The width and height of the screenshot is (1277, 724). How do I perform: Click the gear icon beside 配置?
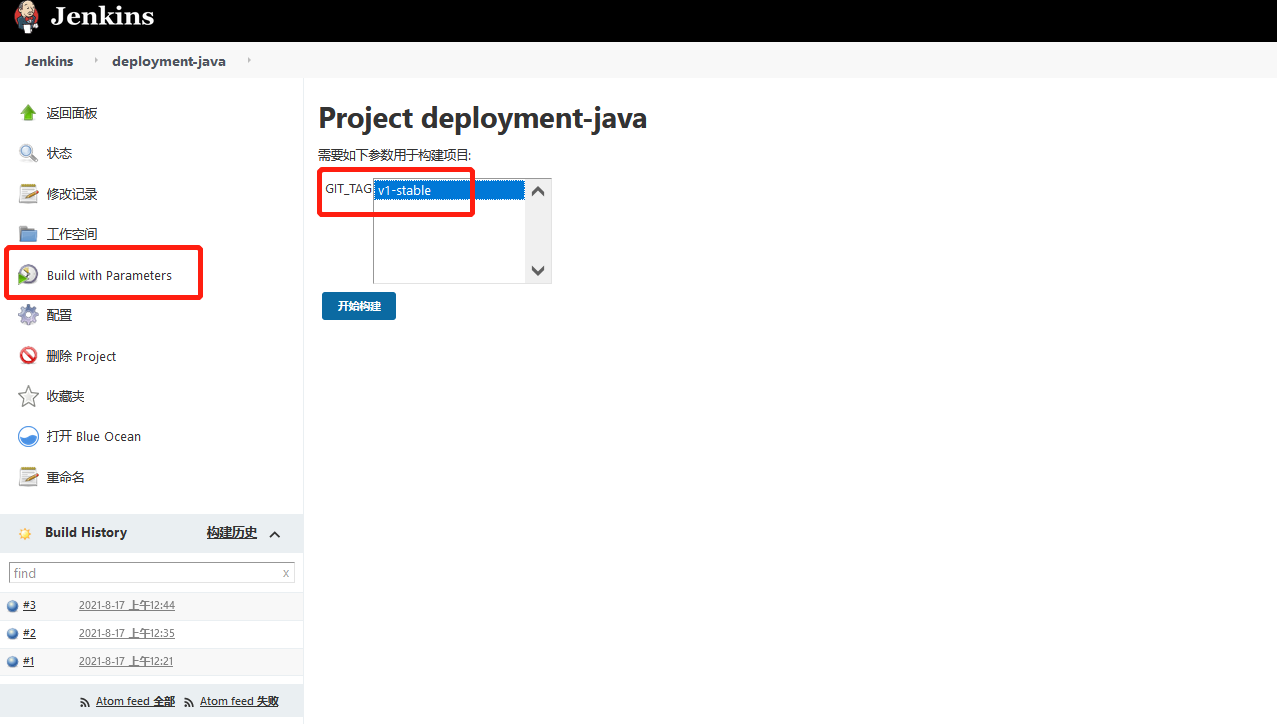(x=28, y=315)
